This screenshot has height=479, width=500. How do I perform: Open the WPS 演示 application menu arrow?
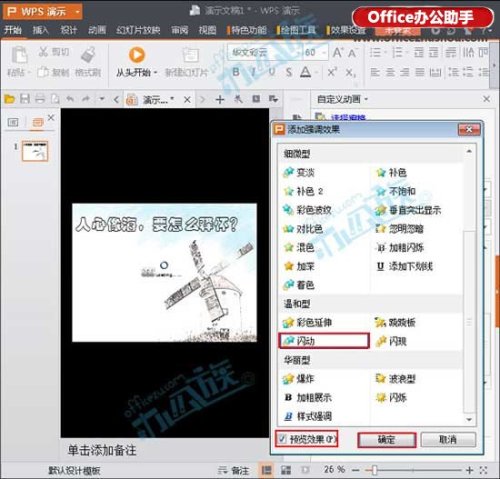point(78,12)
